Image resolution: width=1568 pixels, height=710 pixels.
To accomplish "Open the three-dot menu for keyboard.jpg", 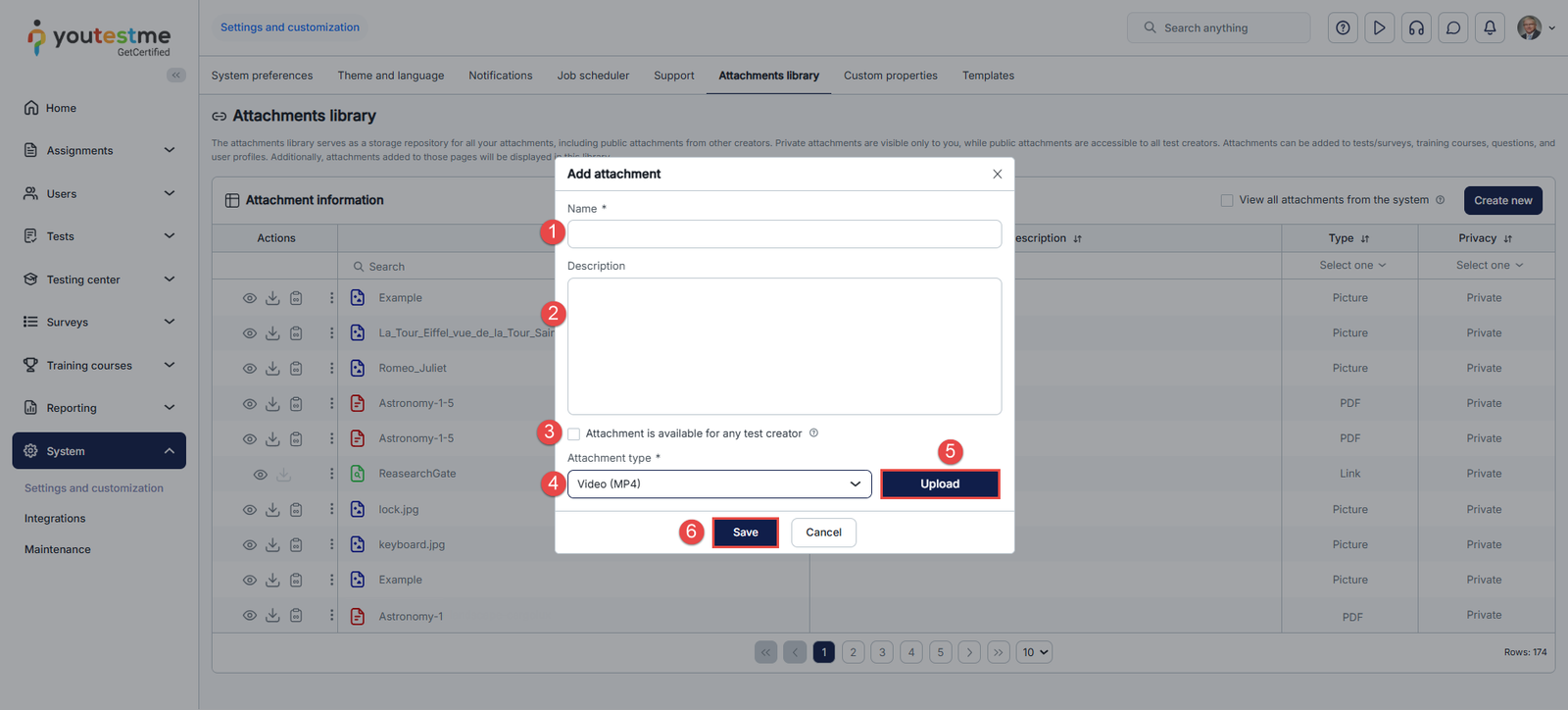I will point(331,545).
